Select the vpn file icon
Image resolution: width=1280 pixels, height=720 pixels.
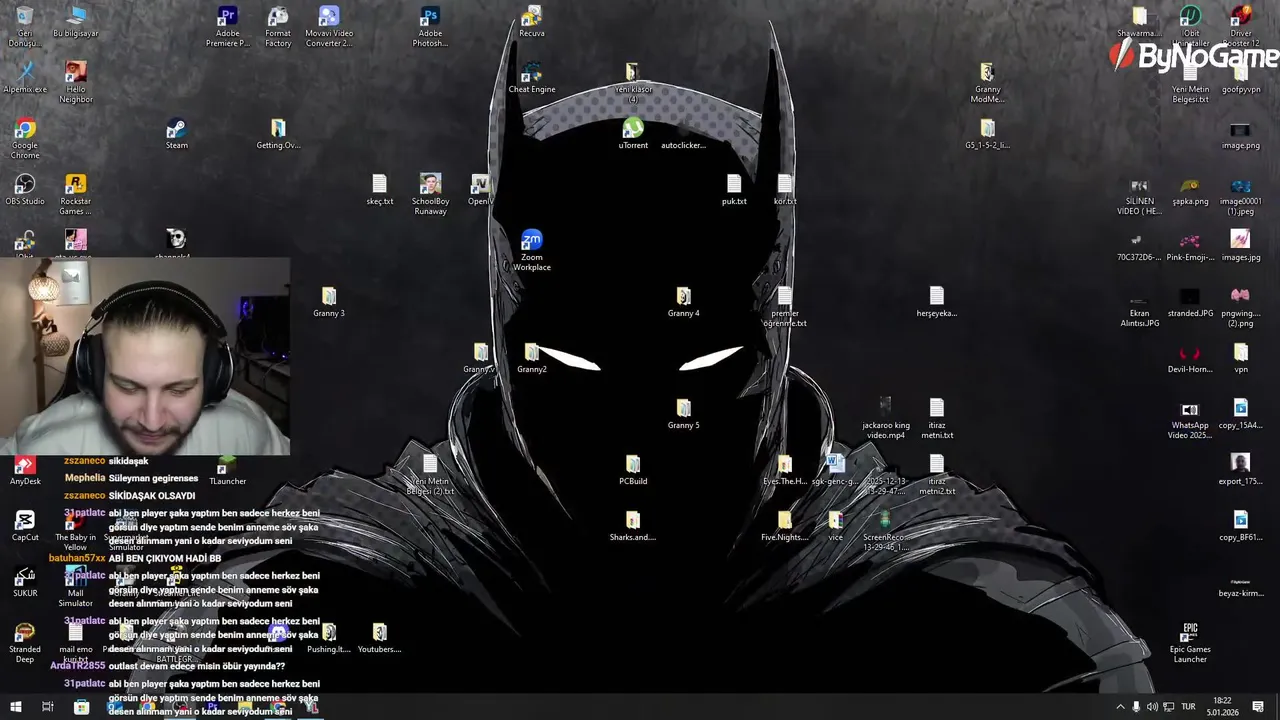[x=1241, y=358]
